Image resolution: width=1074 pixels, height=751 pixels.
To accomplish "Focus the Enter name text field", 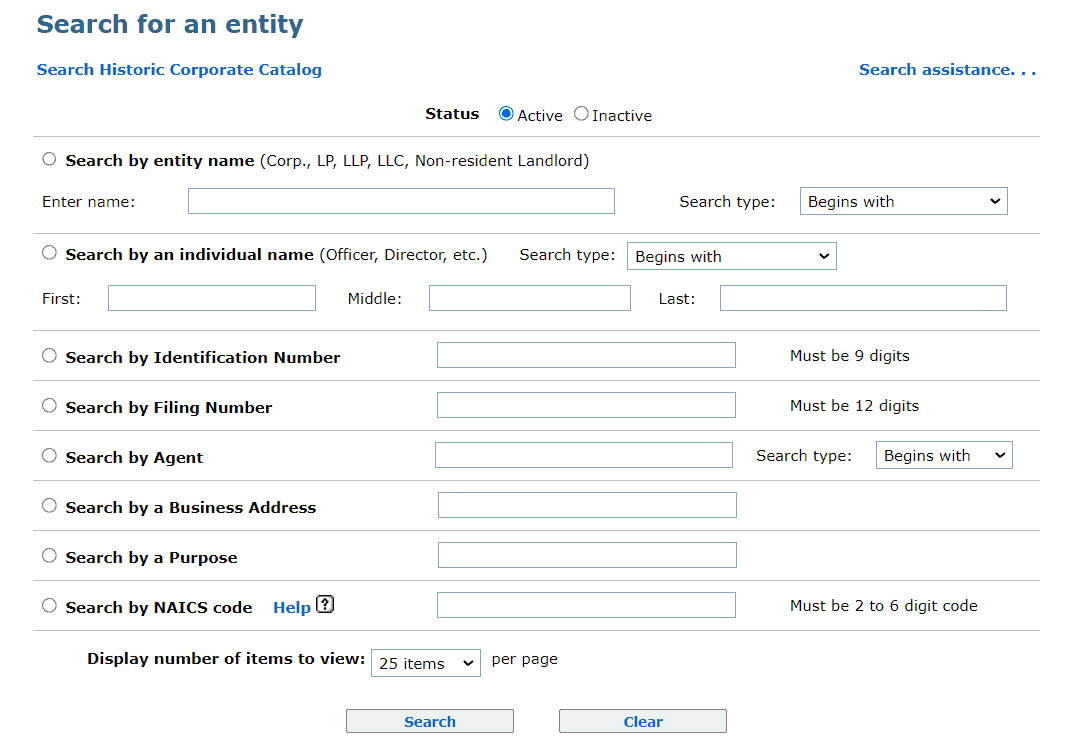I will click(401, 201).
